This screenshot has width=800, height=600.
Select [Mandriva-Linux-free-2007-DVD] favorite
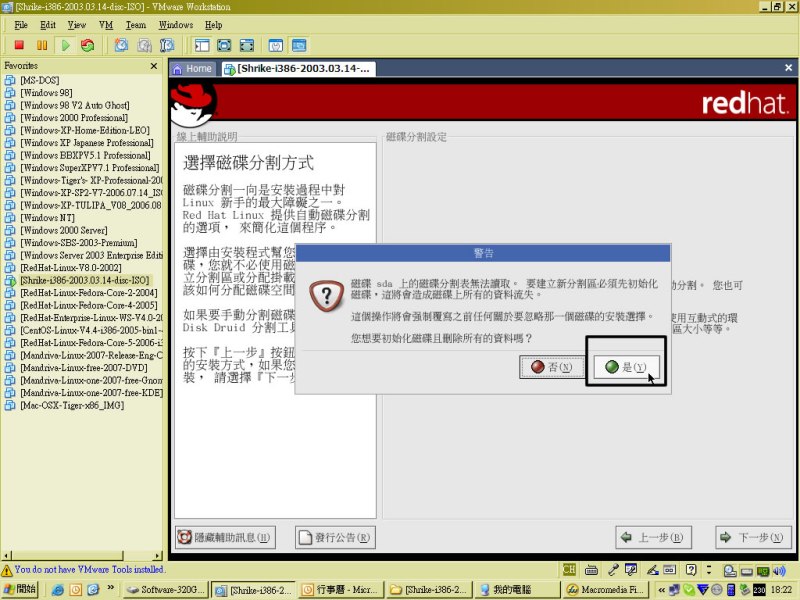click(x=84, y=367)
